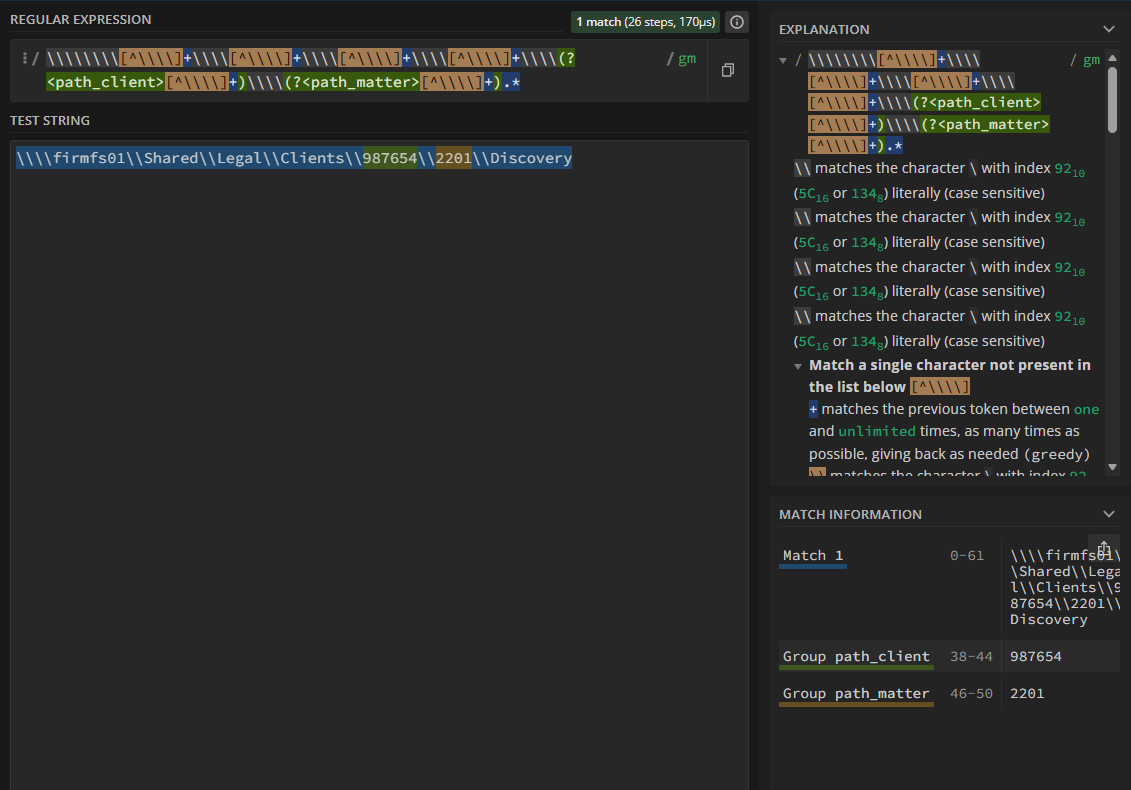Copy the regular expression to clipboard
This screenshot has width=1131, height=790.
click(x=727, y=70)
